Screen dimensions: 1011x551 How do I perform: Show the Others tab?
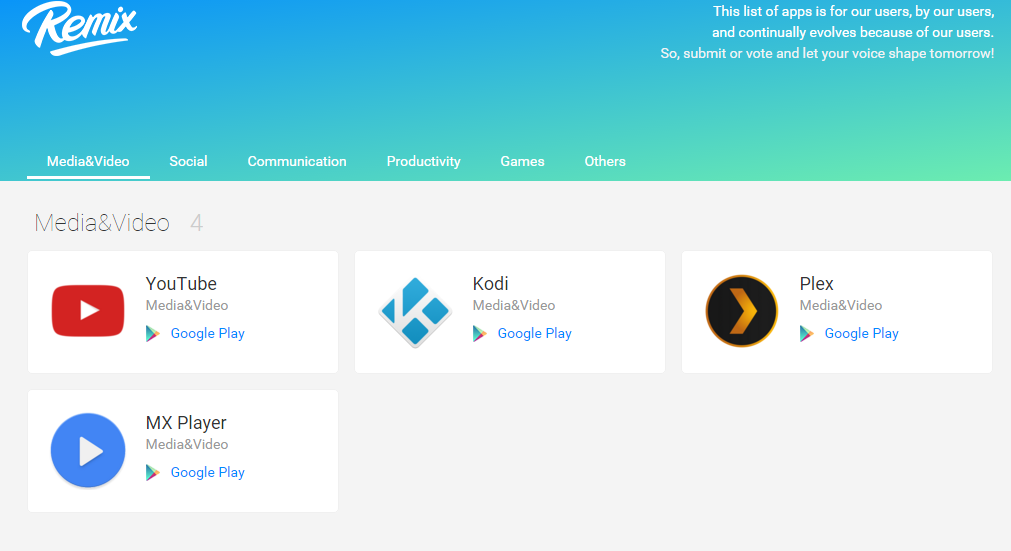tap(605, 161)
